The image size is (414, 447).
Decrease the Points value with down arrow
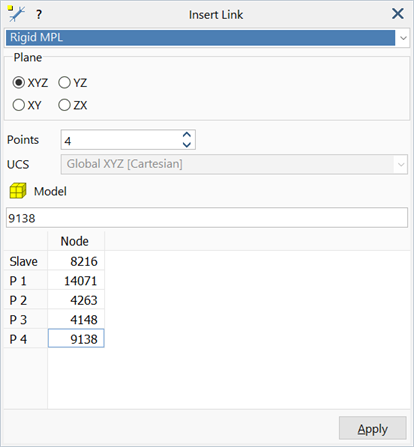pos(187,145)
